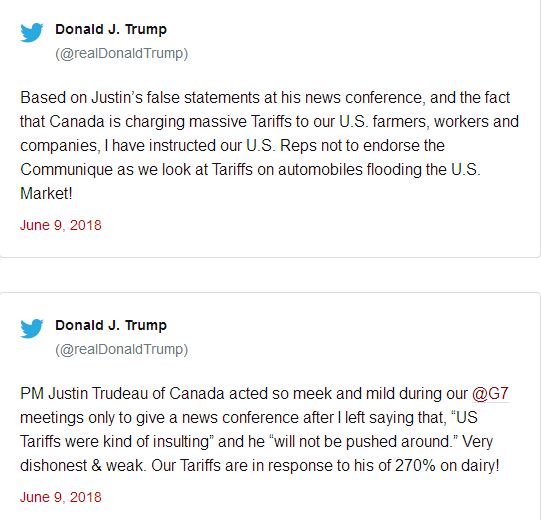The width and height of the screenshot is (541, 520).
Task: Click the Twitter bird icon on the @G7 tweet
Action: 32,328
